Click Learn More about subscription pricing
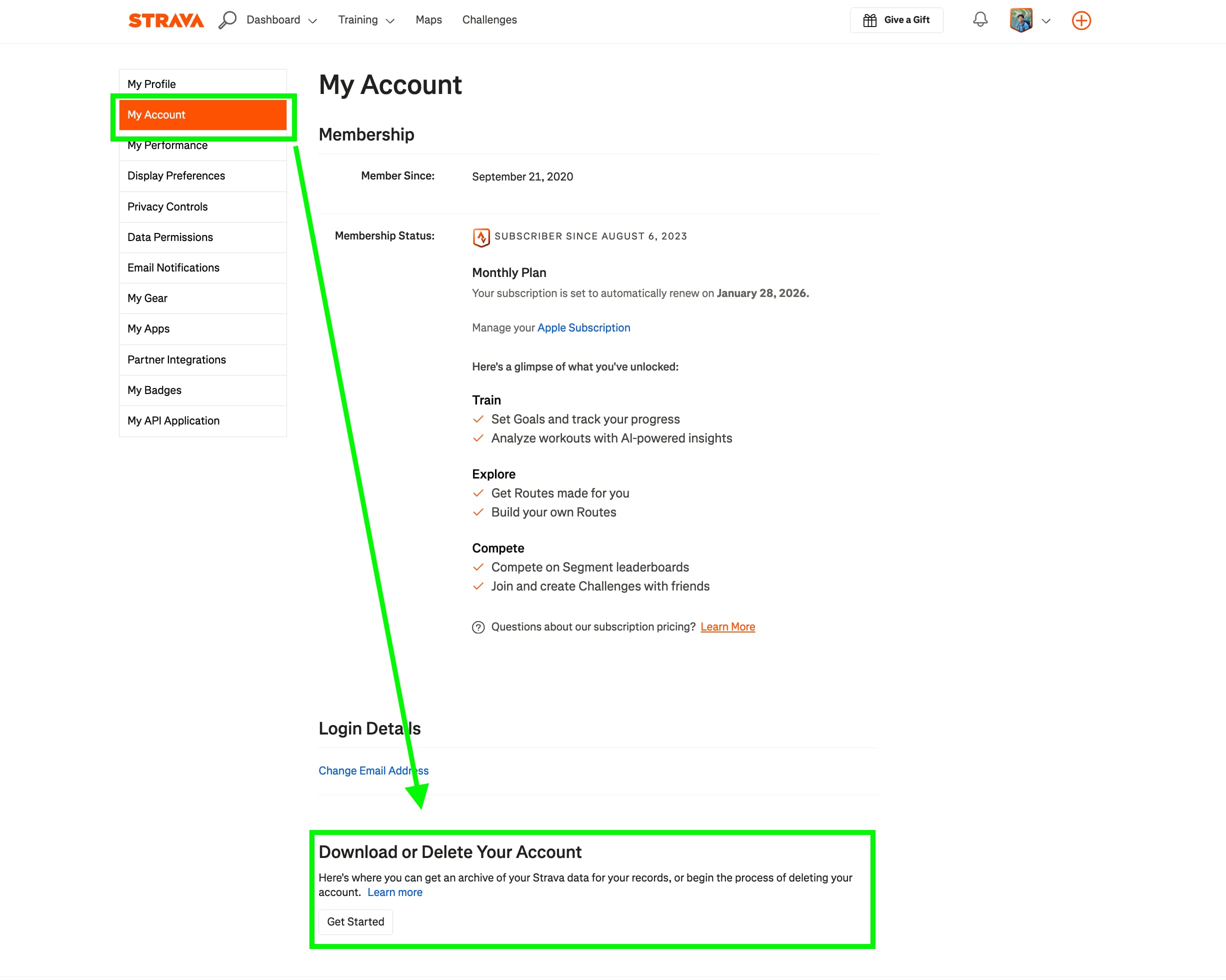 coord(728,626)
